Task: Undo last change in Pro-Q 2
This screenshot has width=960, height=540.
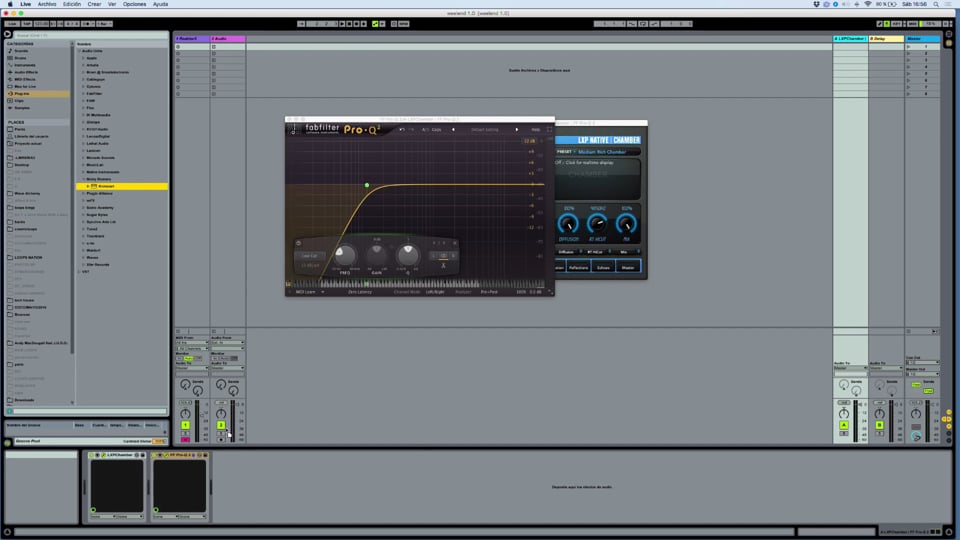Action: click(402, 130)
